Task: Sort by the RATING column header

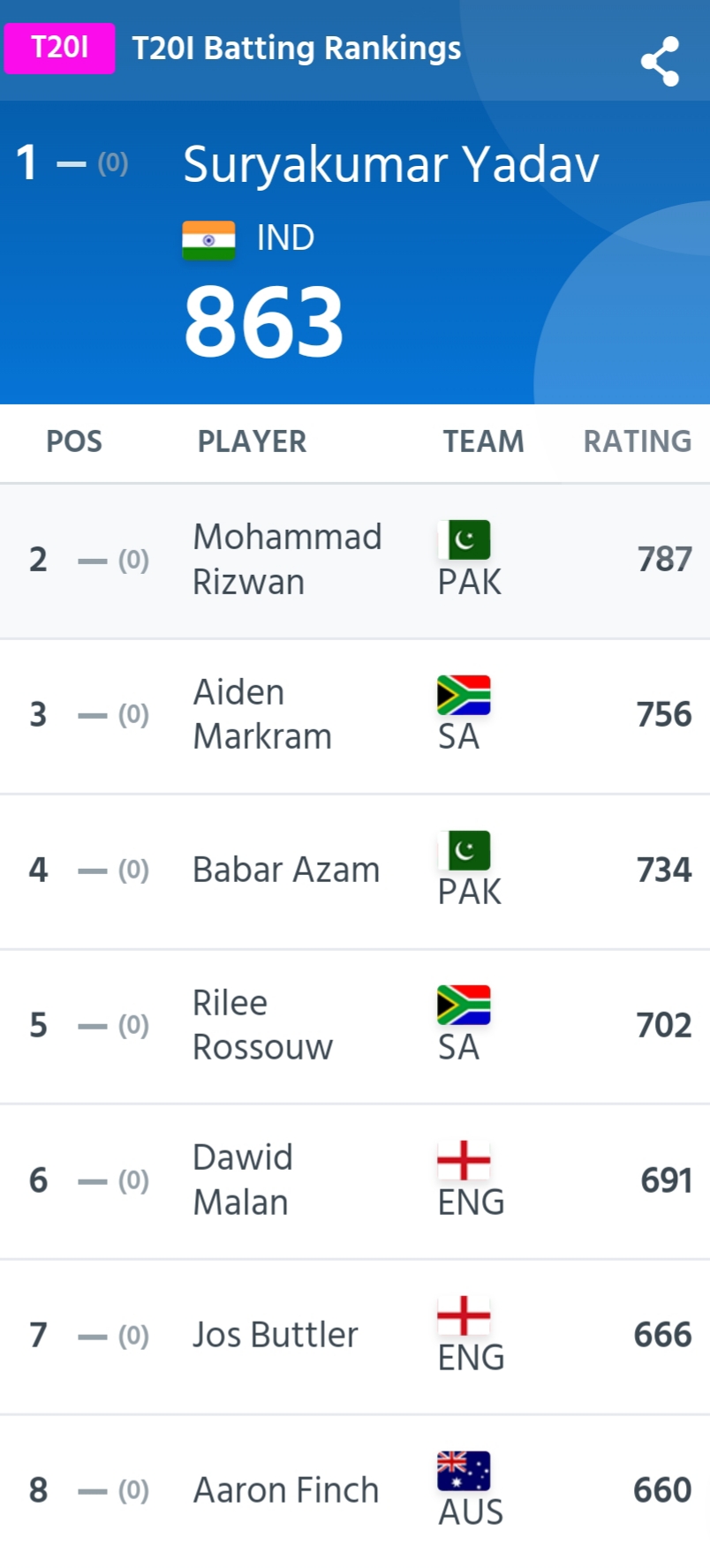Action: point(638,441)
